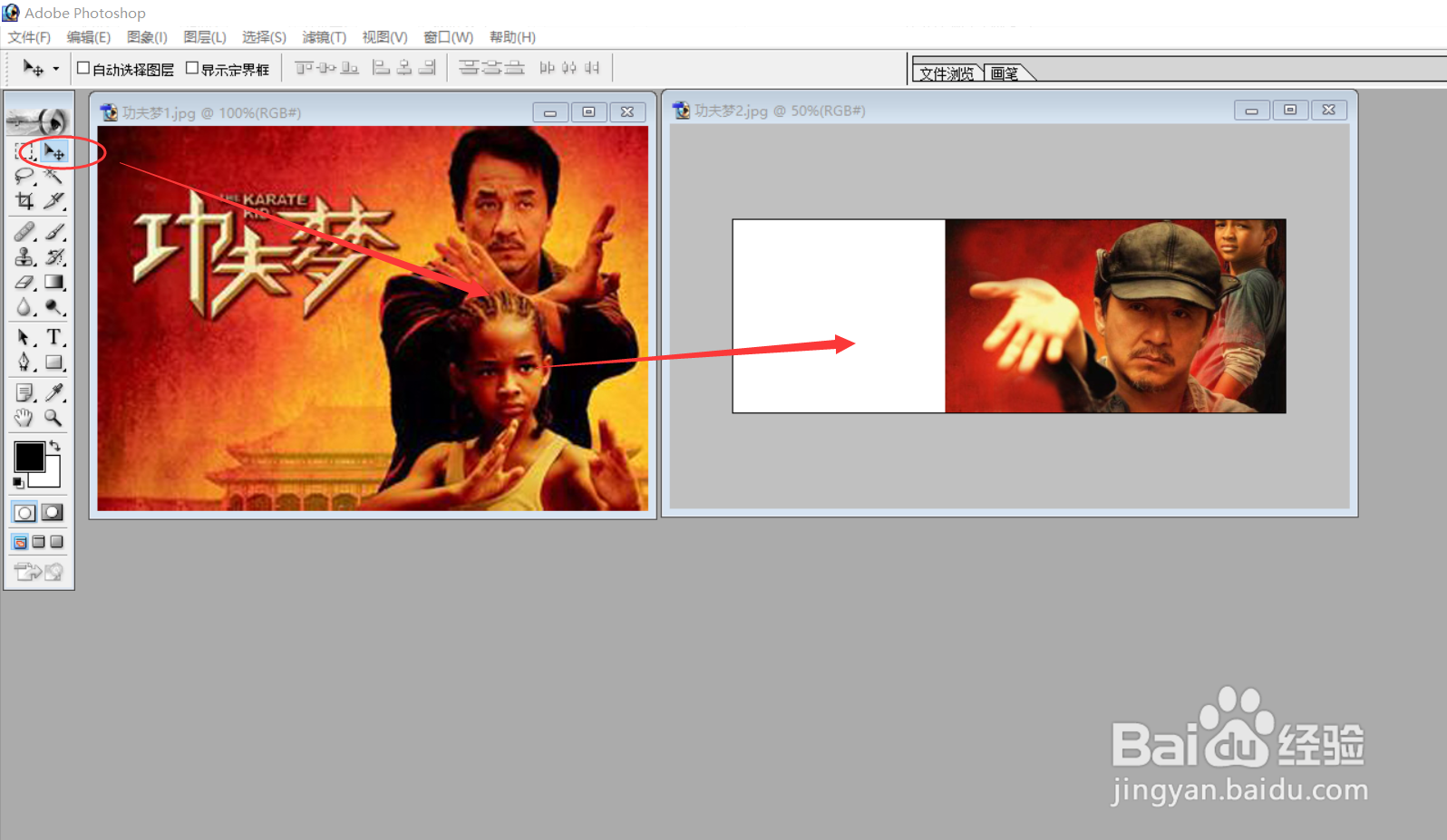
Task: Open the 选择(S) menu
Action: tap(264, 37)
